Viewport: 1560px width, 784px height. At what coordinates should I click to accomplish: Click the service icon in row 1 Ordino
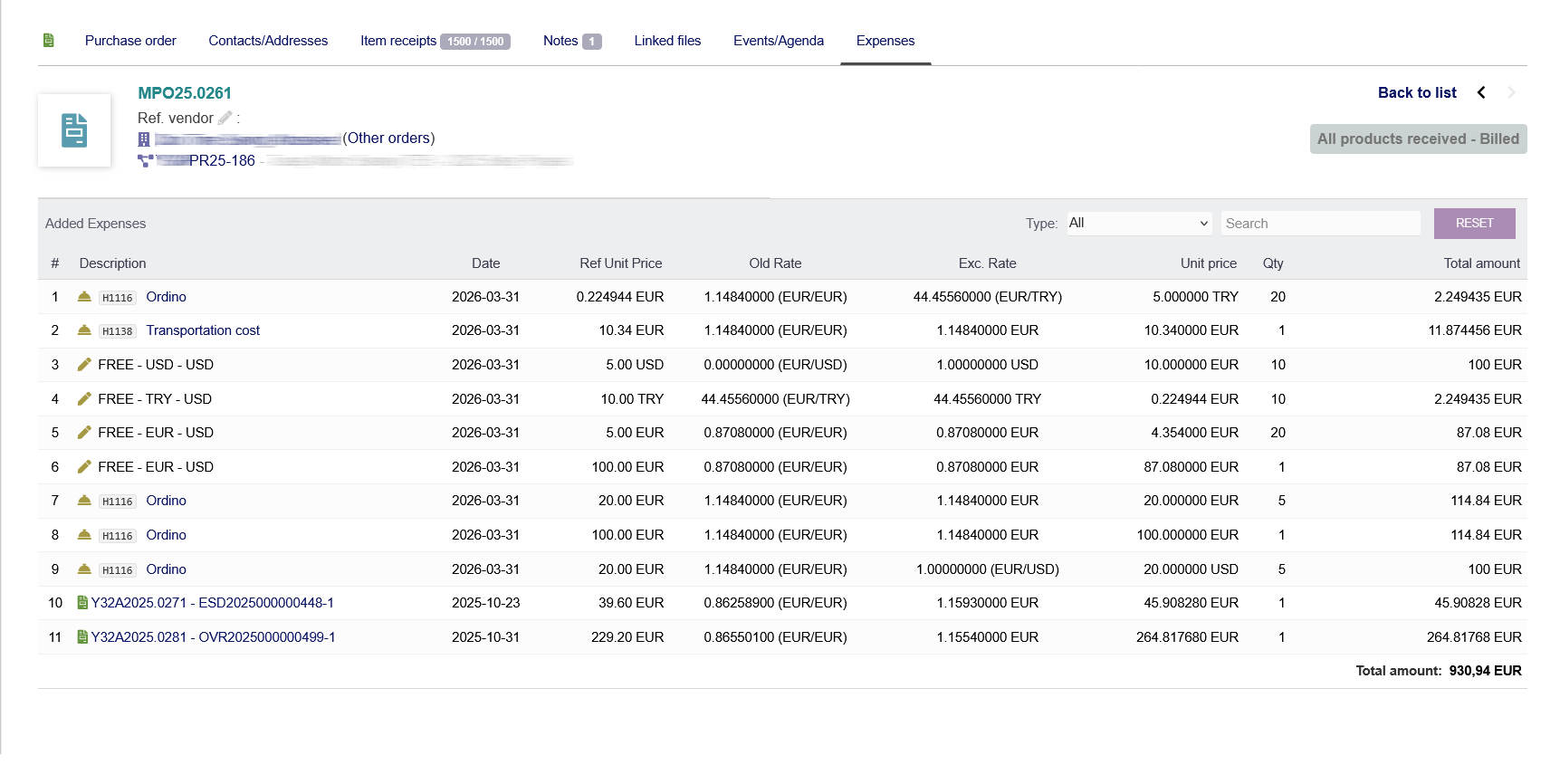point(84,297)
